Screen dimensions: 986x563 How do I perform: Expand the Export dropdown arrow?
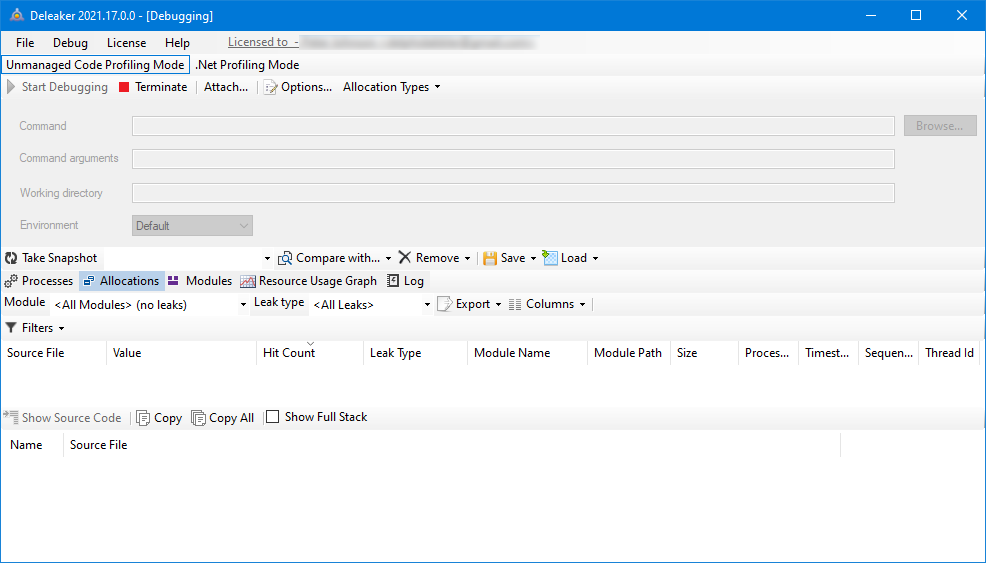pyautogui.click(x=499, y=304)
